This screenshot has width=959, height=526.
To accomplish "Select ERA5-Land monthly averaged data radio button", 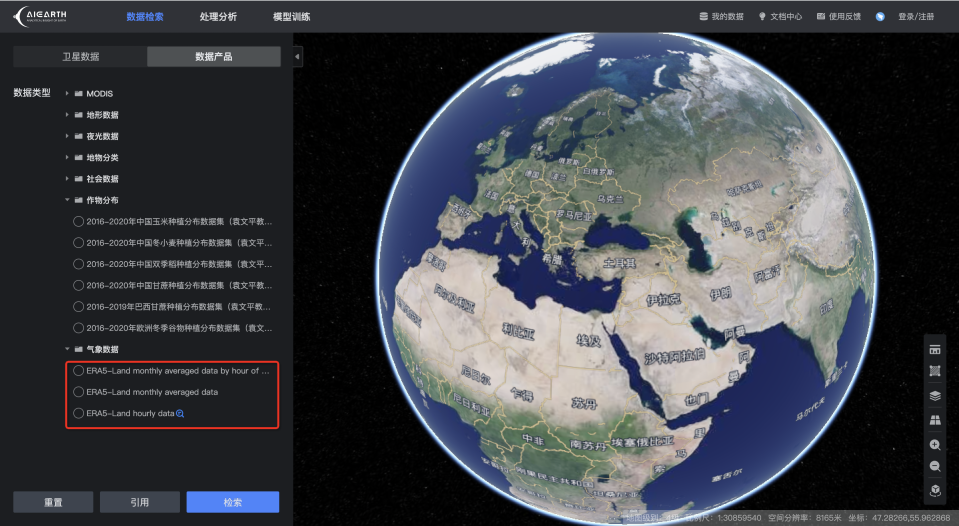I will click(79, 392).
